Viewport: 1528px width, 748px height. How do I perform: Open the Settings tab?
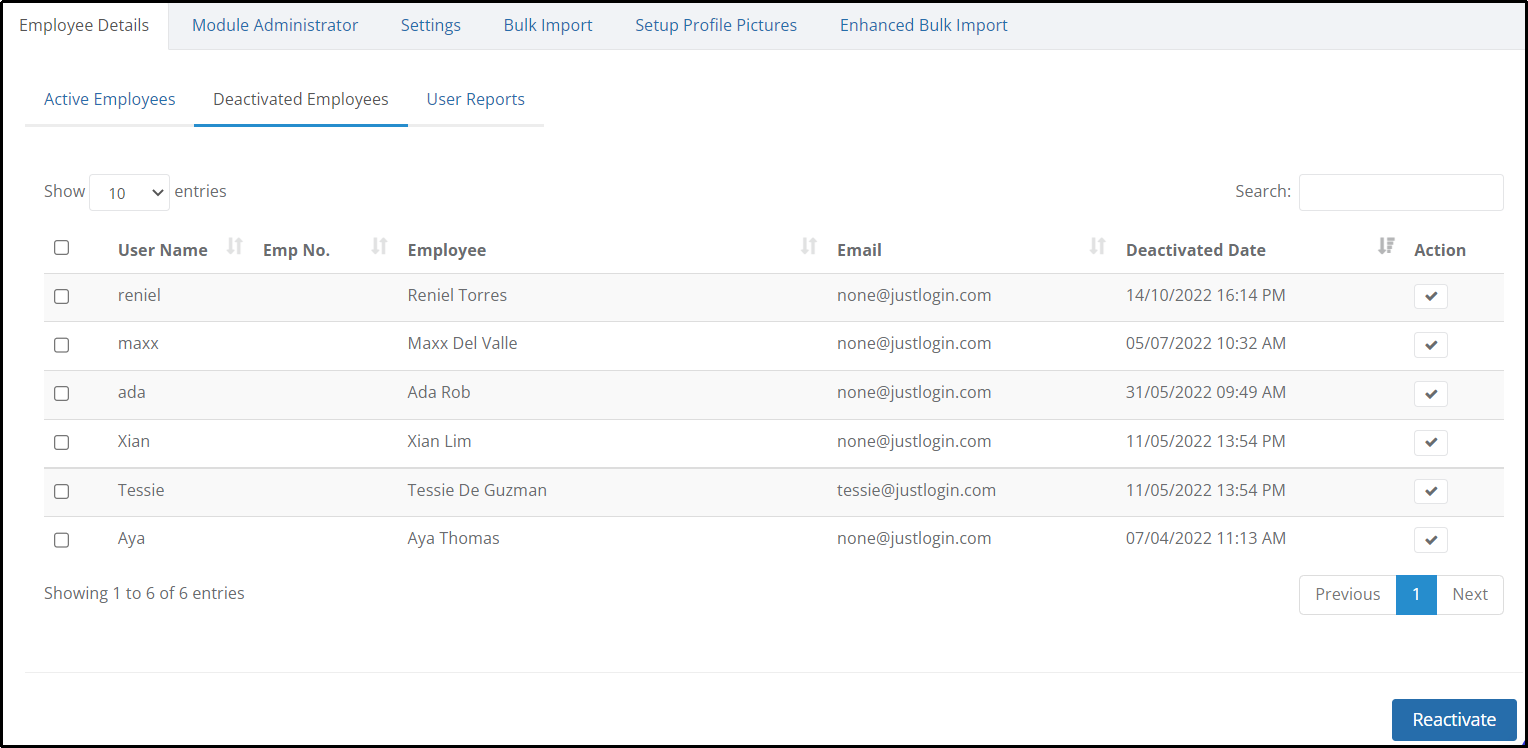point(431,25)
